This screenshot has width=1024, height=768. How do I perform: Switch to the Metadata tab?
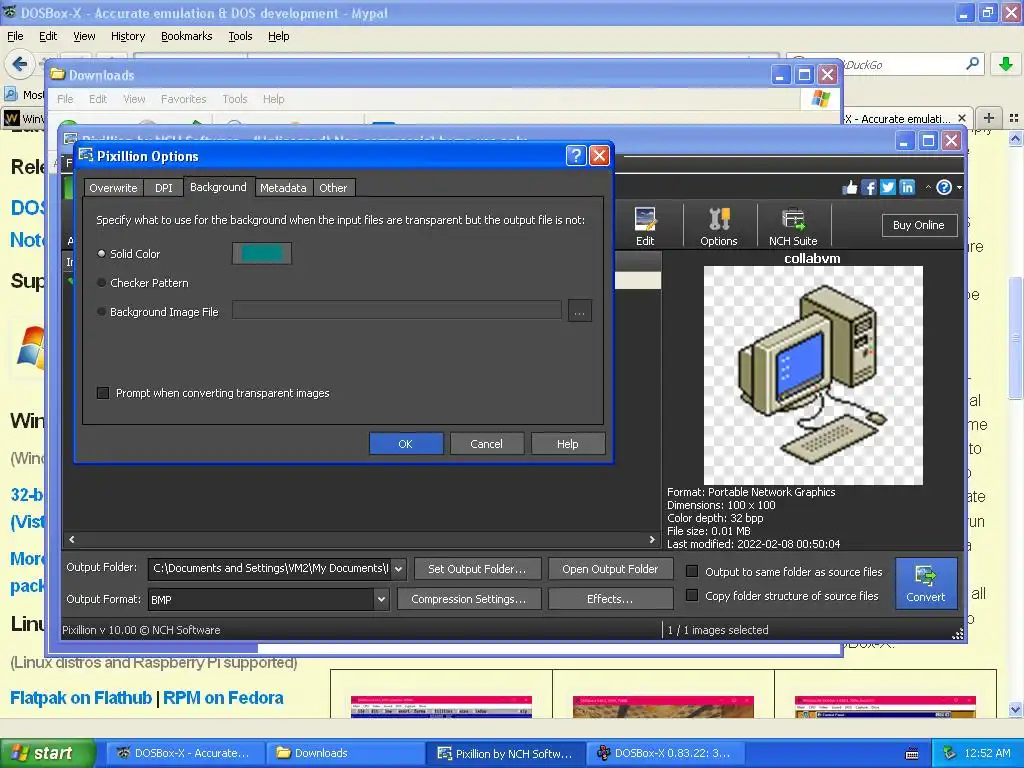(283, 187)
